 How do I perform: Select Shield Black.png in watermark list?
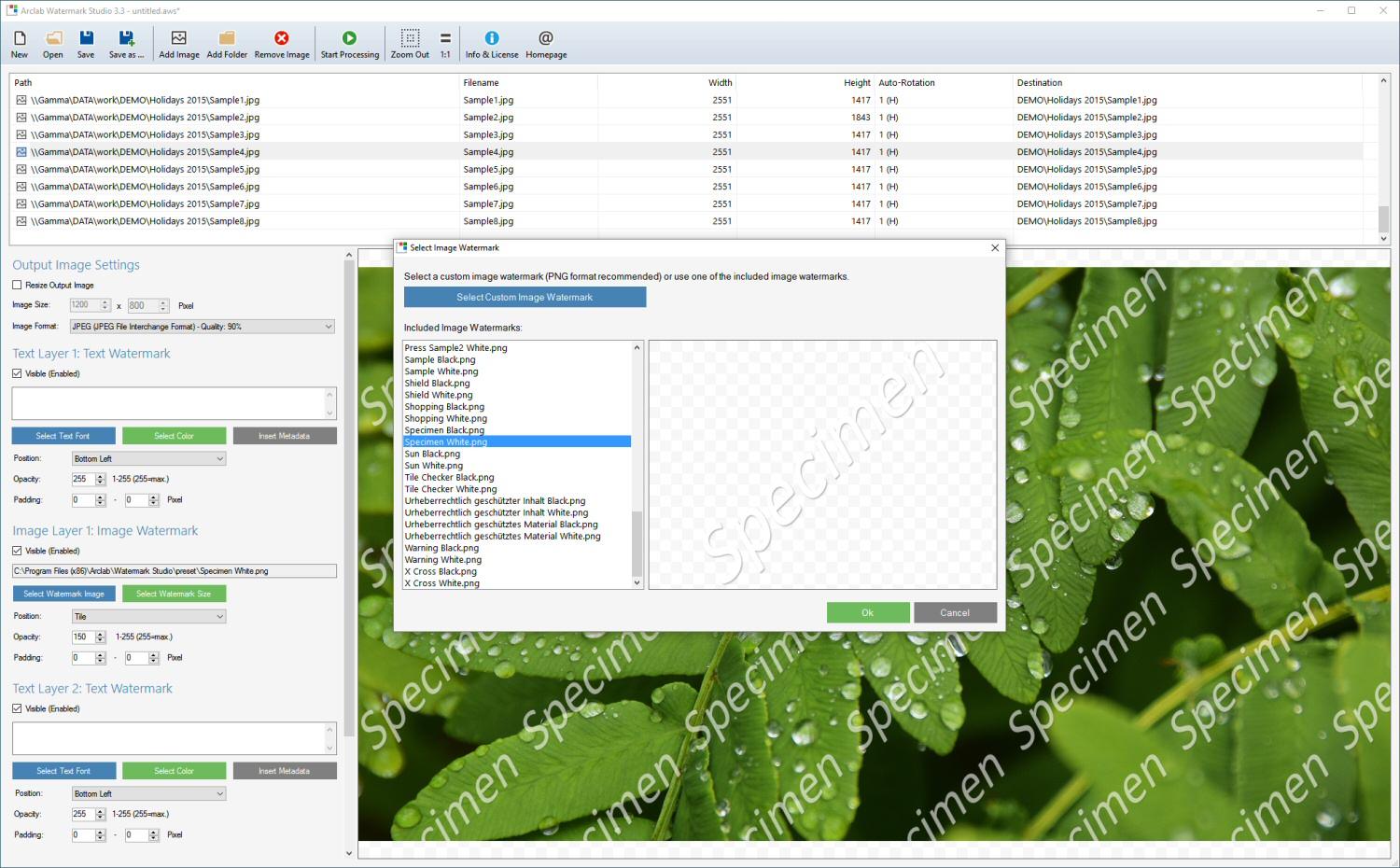pyautogui.click(x=437, y=384)
